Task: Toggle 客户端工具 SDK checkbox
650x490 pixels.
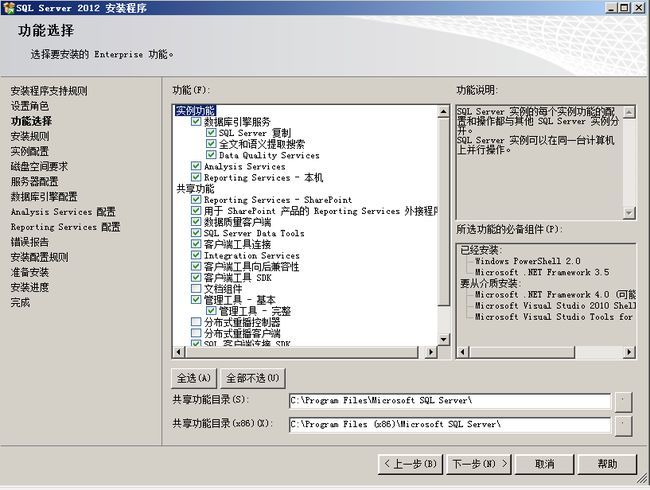Action: [x=196, y=277]
